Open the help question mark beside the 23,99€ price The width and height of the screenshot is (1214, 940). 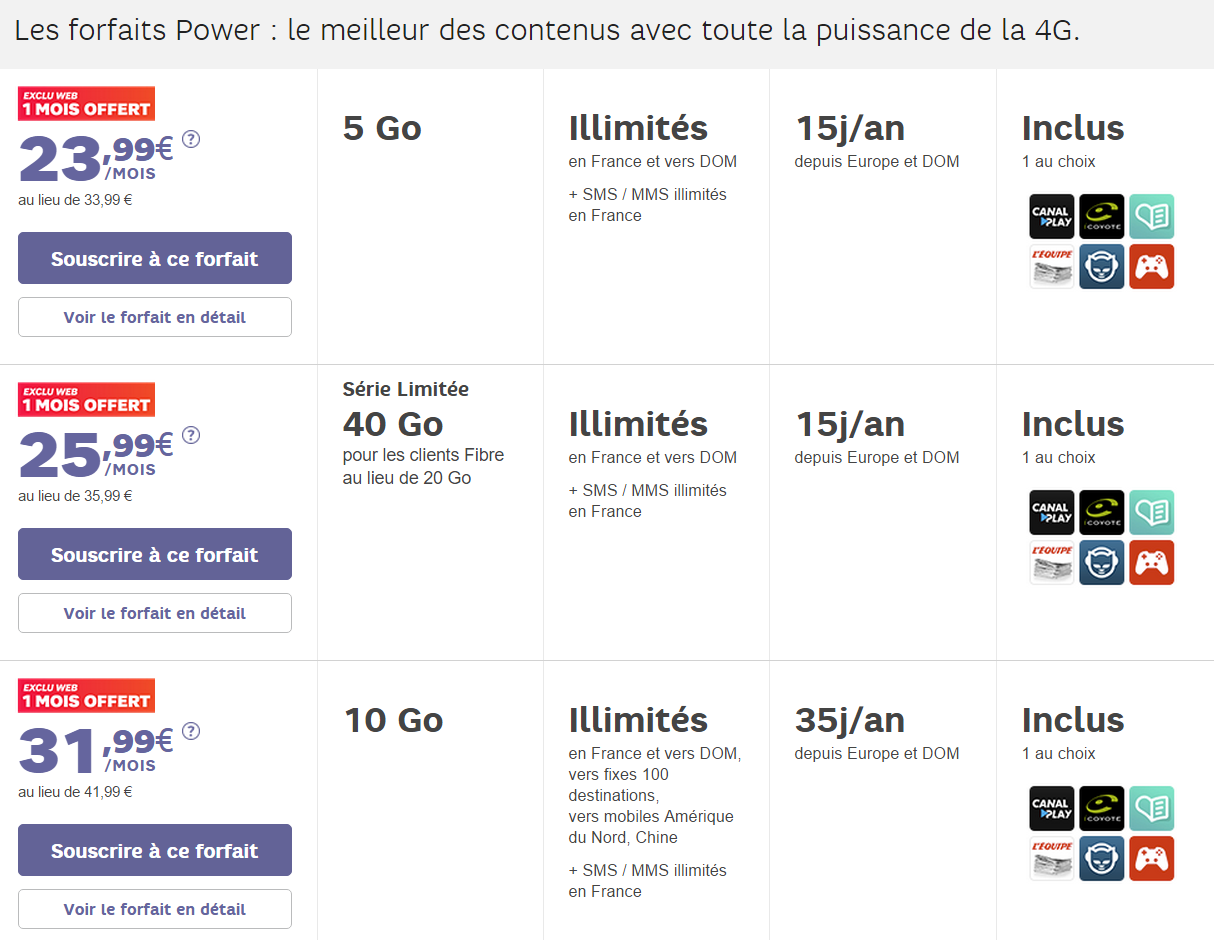pyautogui.click(x=191, y=139)
